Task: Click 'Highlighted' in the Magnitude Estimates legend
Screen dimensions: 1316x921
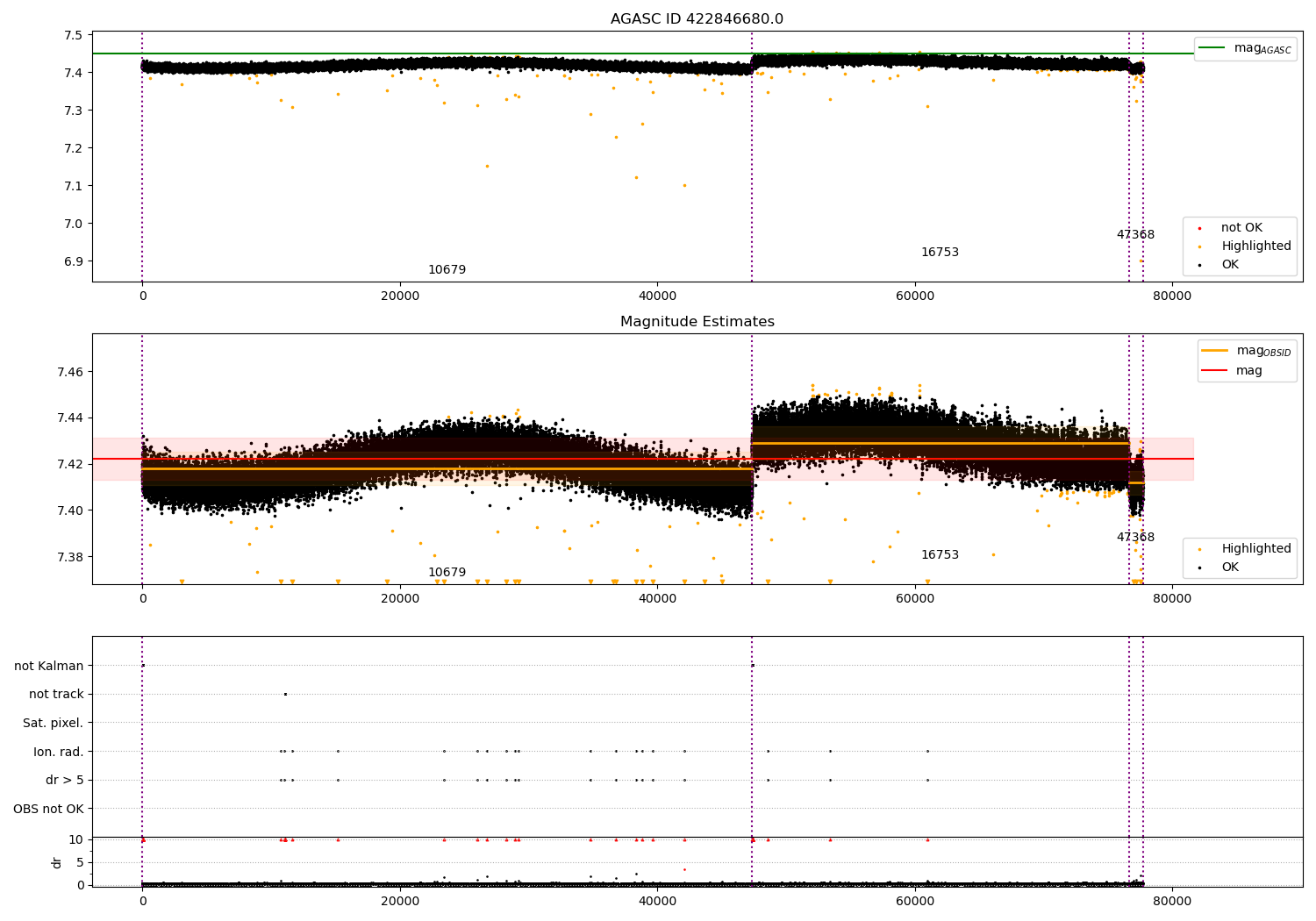Action: click(x=1245, y=549)
